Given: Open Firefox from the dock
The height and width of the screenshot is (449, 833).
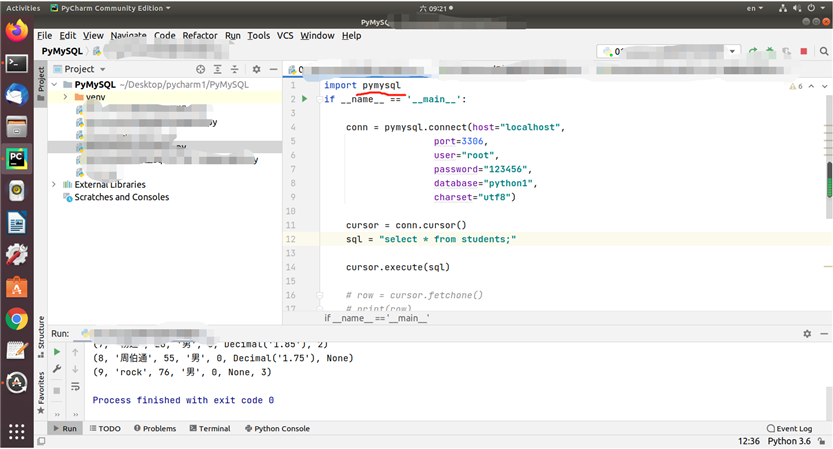Looking at the screenshot, I should point(16,30).
